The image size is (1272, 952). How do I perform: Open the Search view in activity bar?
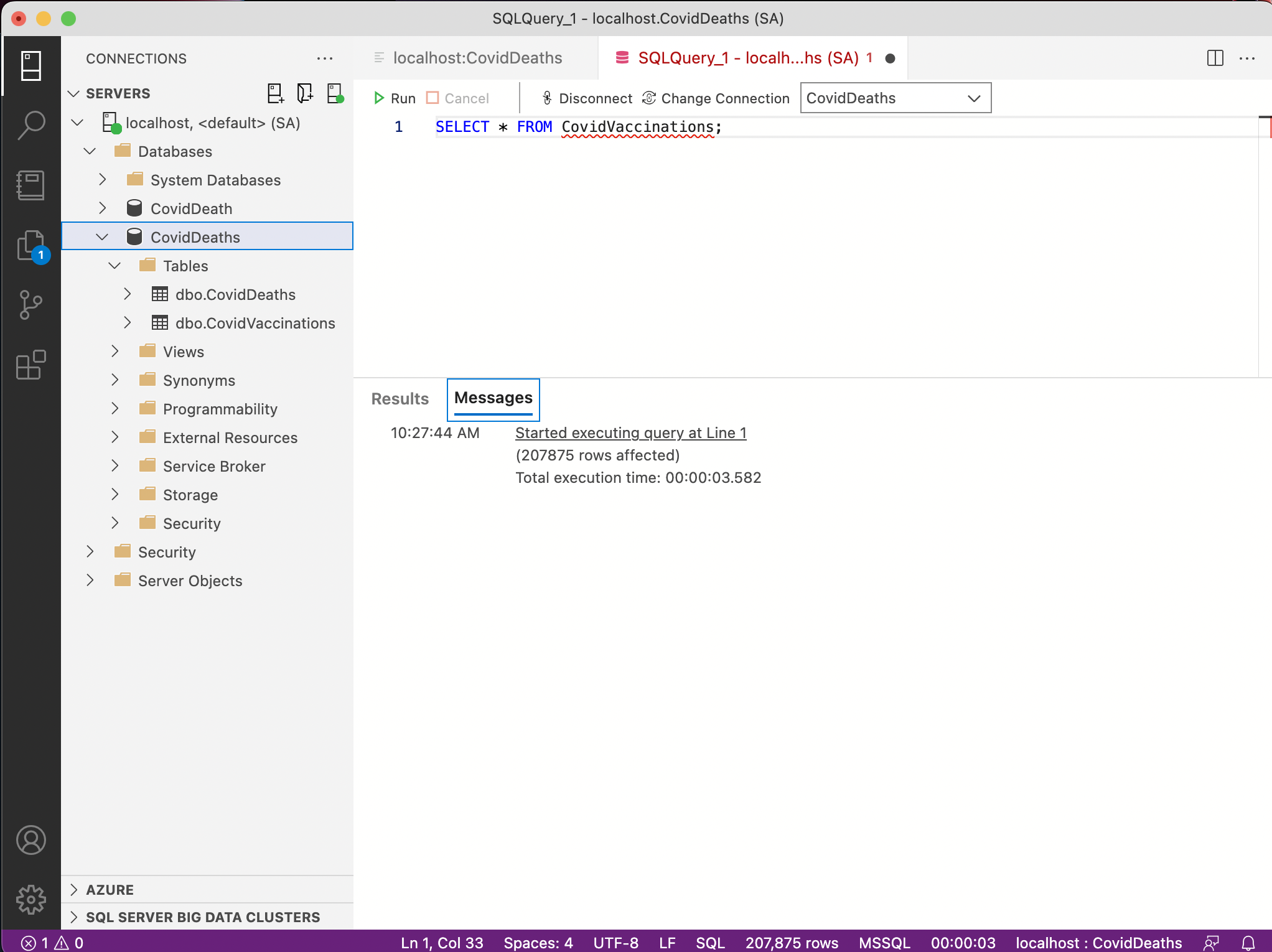click(x=31, y=125)
